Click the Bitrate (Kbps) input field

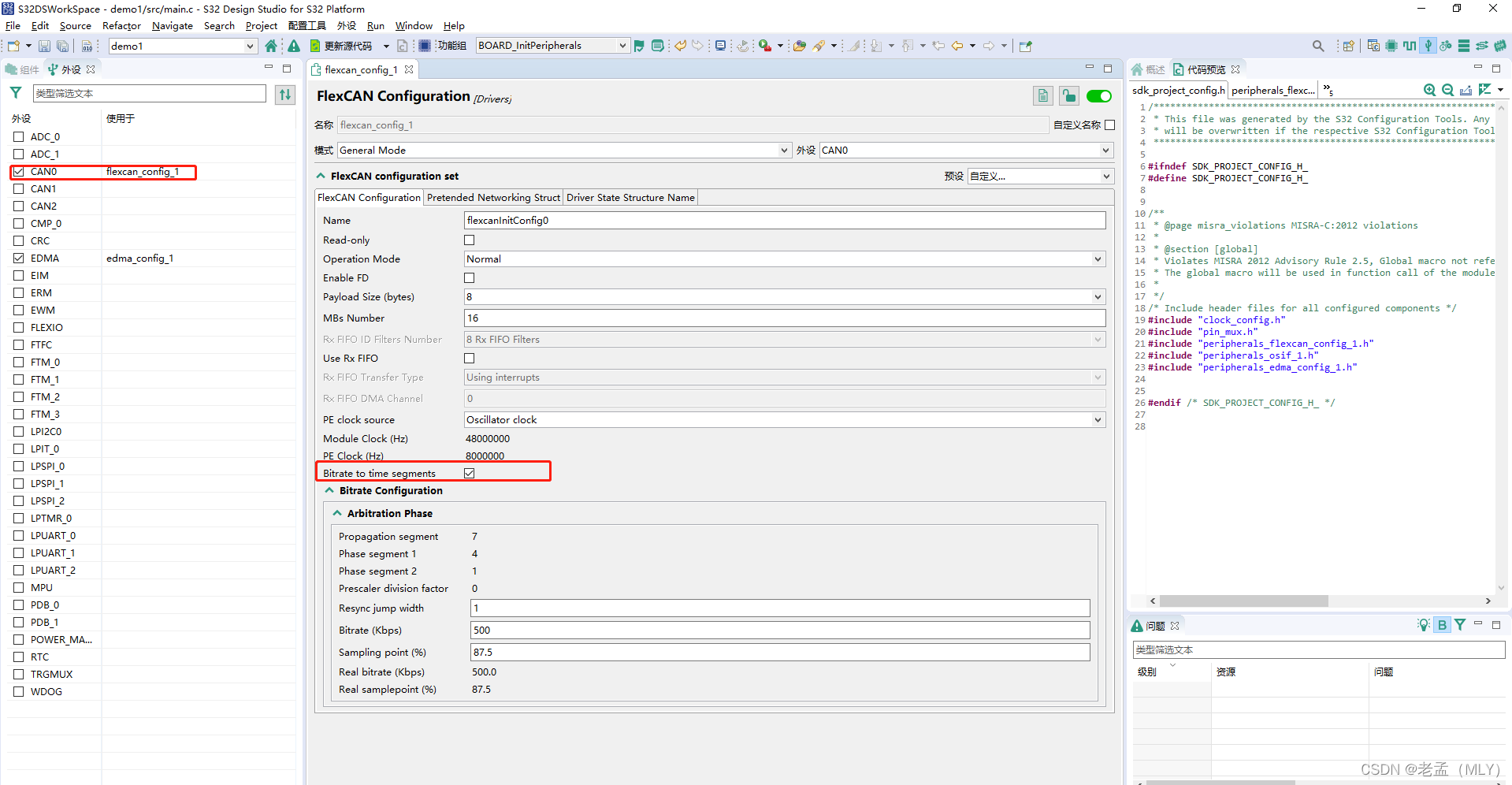point(780,630)
